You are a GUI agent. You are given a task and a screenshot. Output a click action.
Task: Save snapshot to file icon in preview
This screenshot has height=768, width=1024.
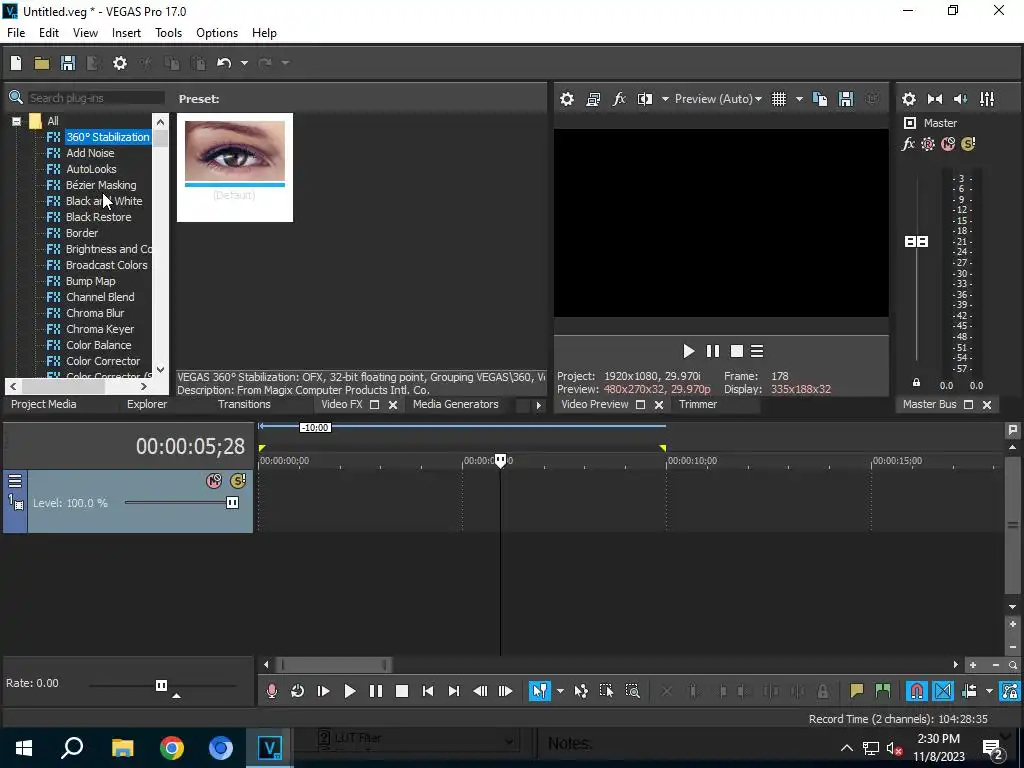click(x=846, y=99)
